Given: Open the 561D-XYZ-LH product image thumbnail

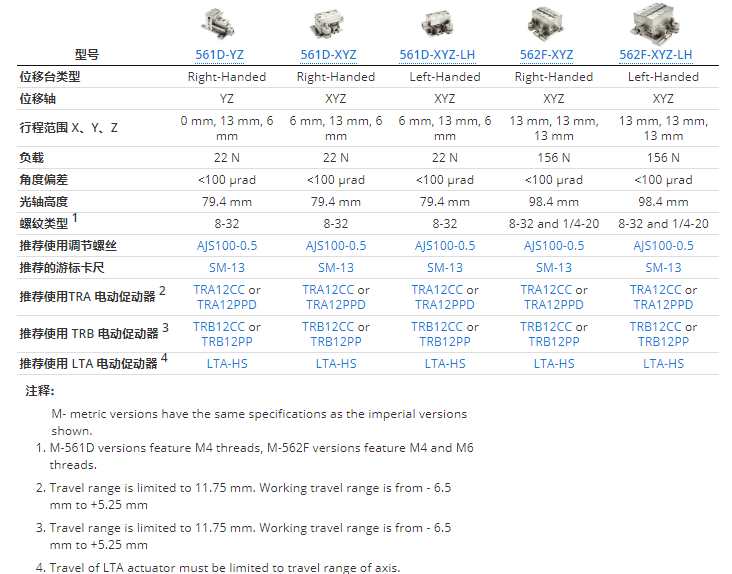Looking at the screenshot, I should [437, 24].
